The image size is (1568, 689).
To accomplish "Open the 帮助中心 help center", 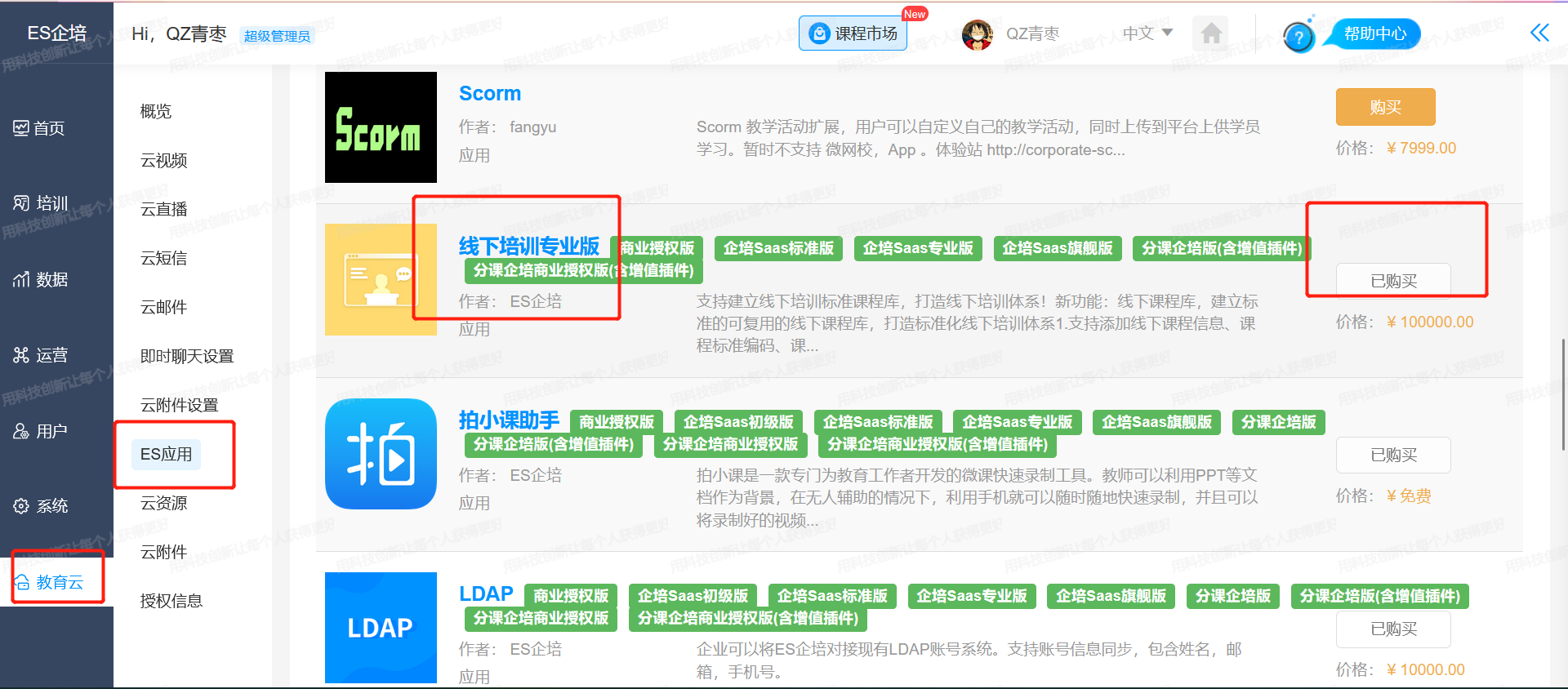I will (x=1375, y=33).
